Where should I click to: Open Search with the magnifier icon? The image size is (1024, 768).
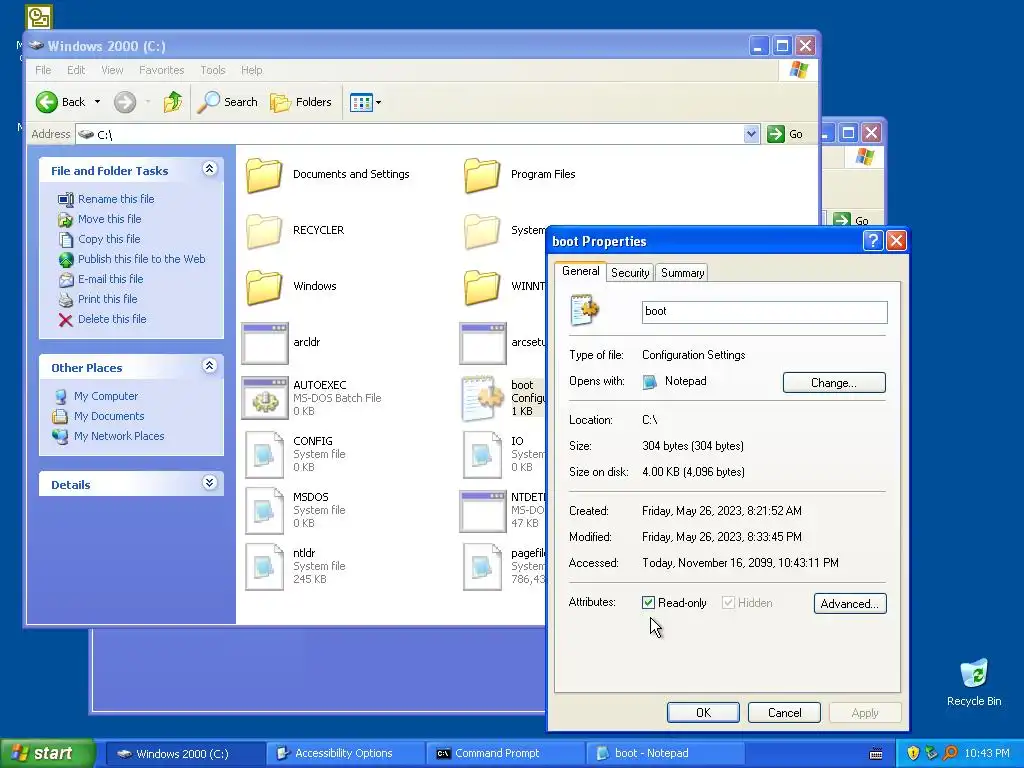pyautogui.click(x=208, y=102)
